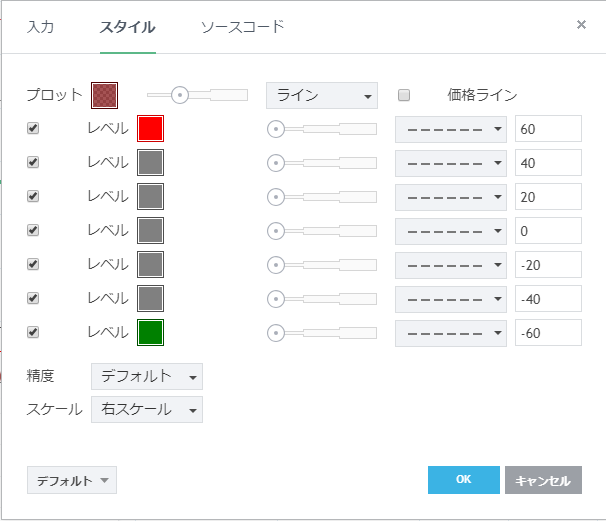Toggle the level 20 checkbox
606x521 pixels.
tap(33, 197)
